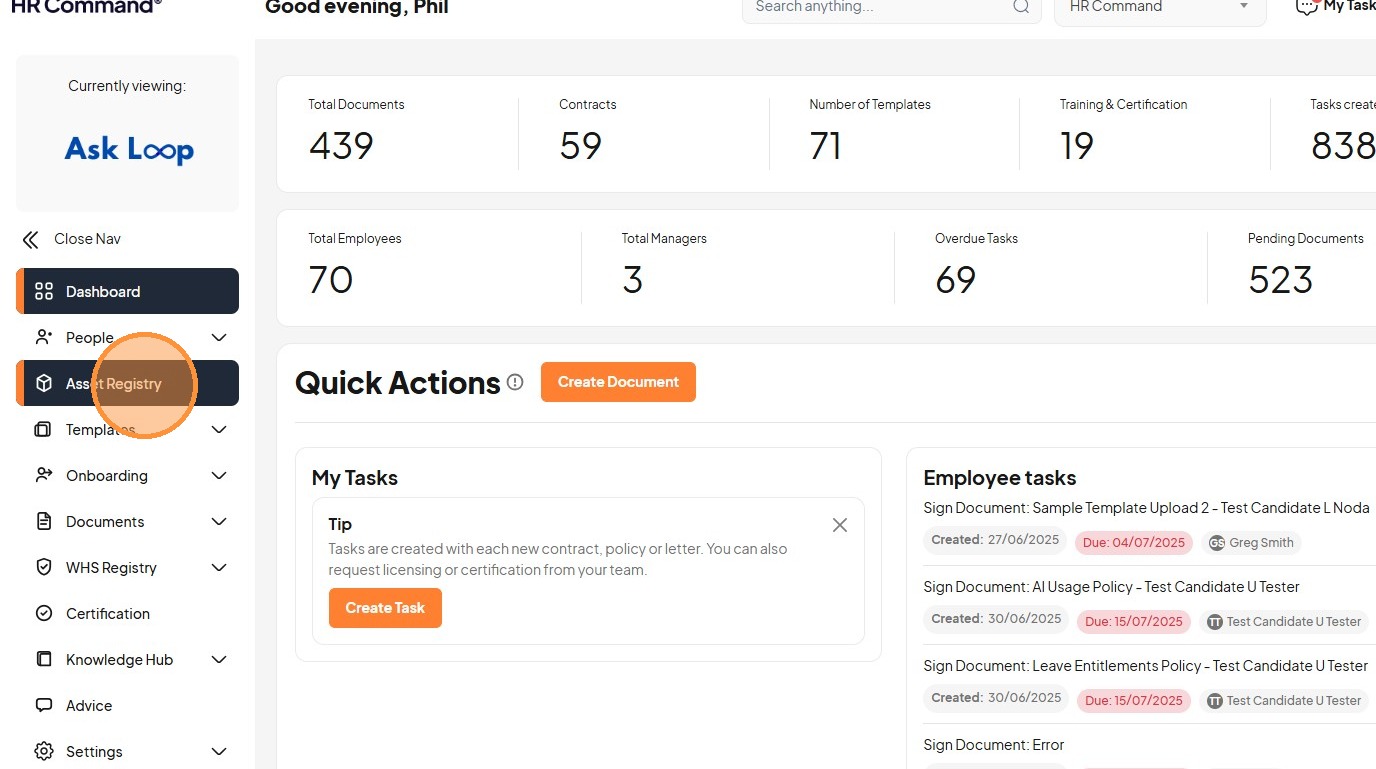The width and height of the screenshot is (1376, 769).
Task: Open the AI Usage Policy sign task
Action: point(1110,587)
